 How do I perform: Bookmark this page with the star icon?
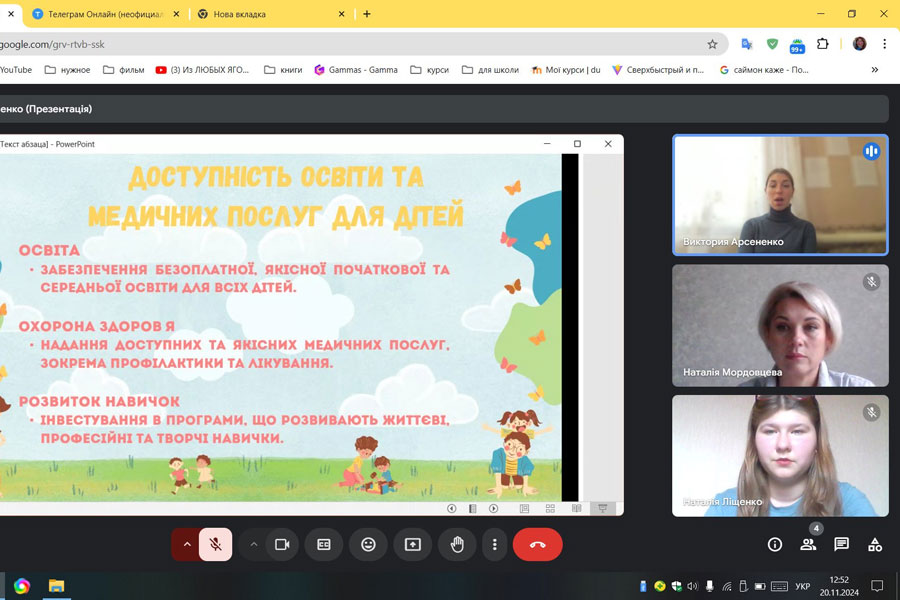click(x=712, y=44)
